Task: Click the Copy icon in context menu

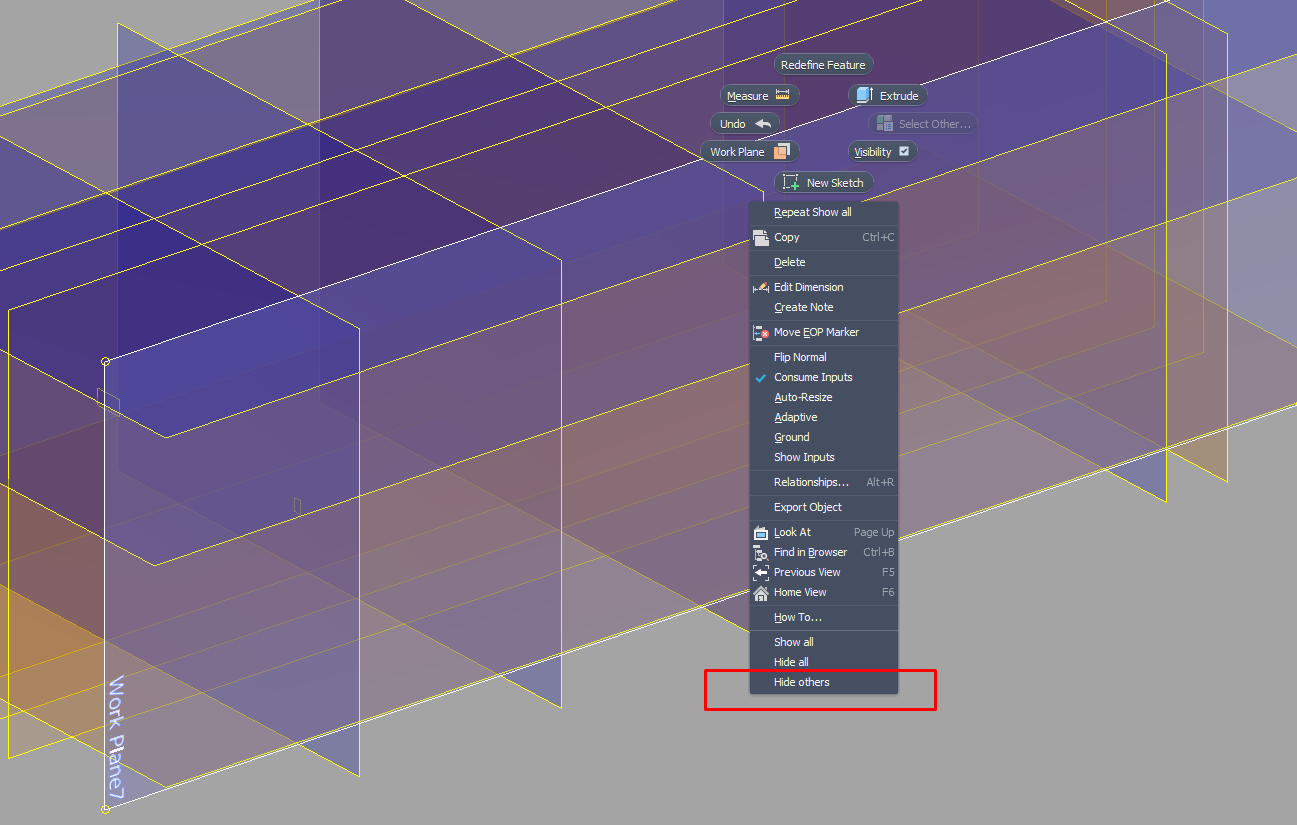Action: coord(761,238)
